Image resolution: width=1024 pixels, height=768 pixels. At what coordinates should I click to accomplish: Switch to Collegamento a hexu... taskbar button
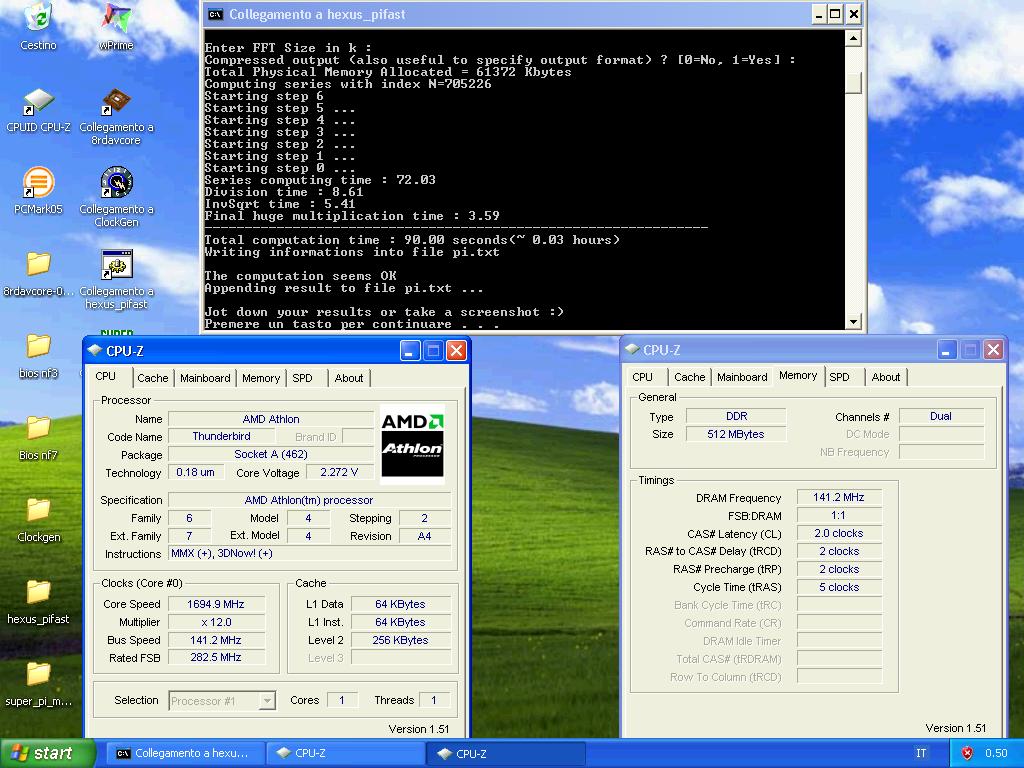185,753
